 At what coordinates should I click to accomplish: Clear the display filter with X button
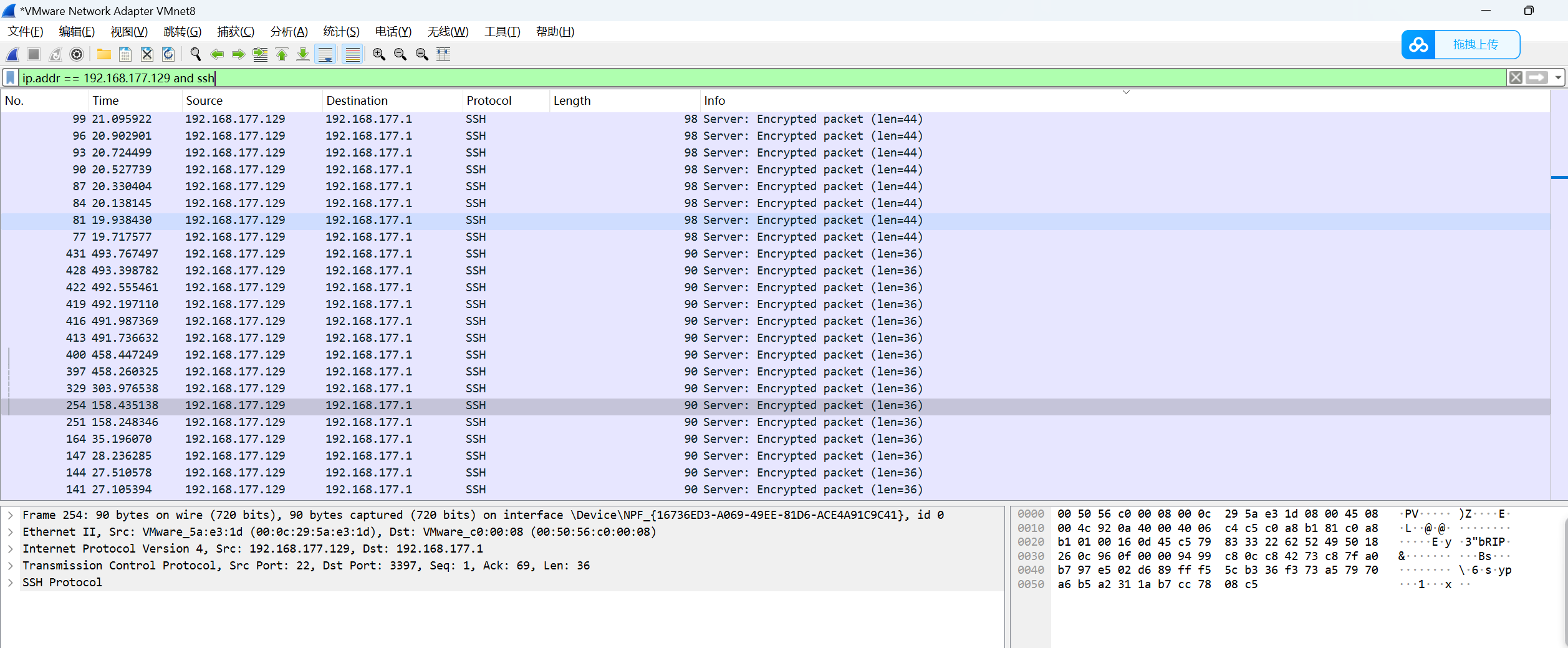click(1516, 78)
